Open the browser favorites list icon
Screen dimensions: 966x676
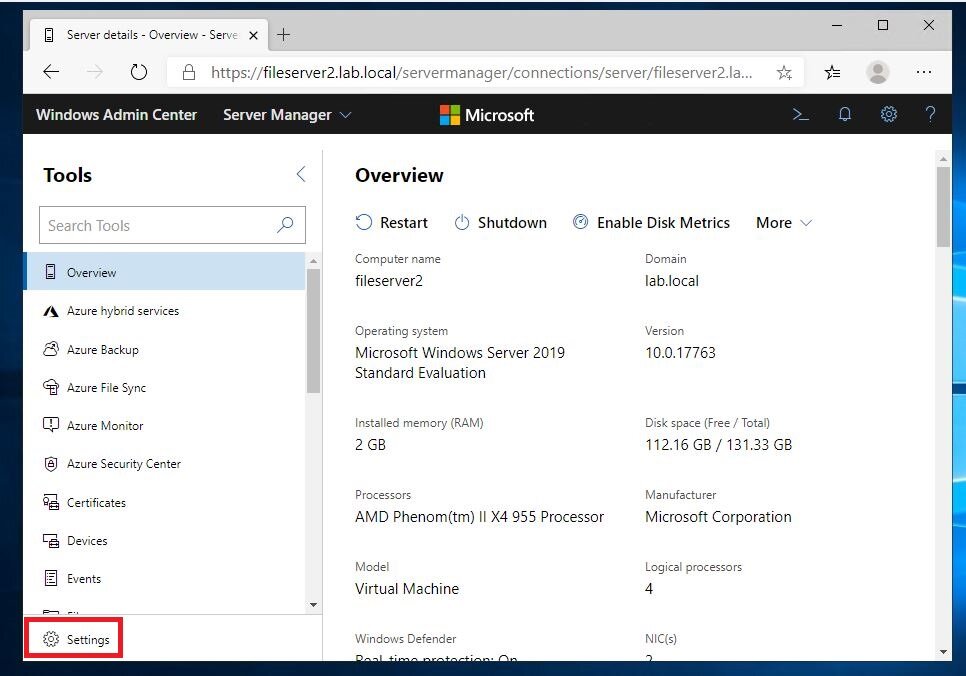point(832,73)
